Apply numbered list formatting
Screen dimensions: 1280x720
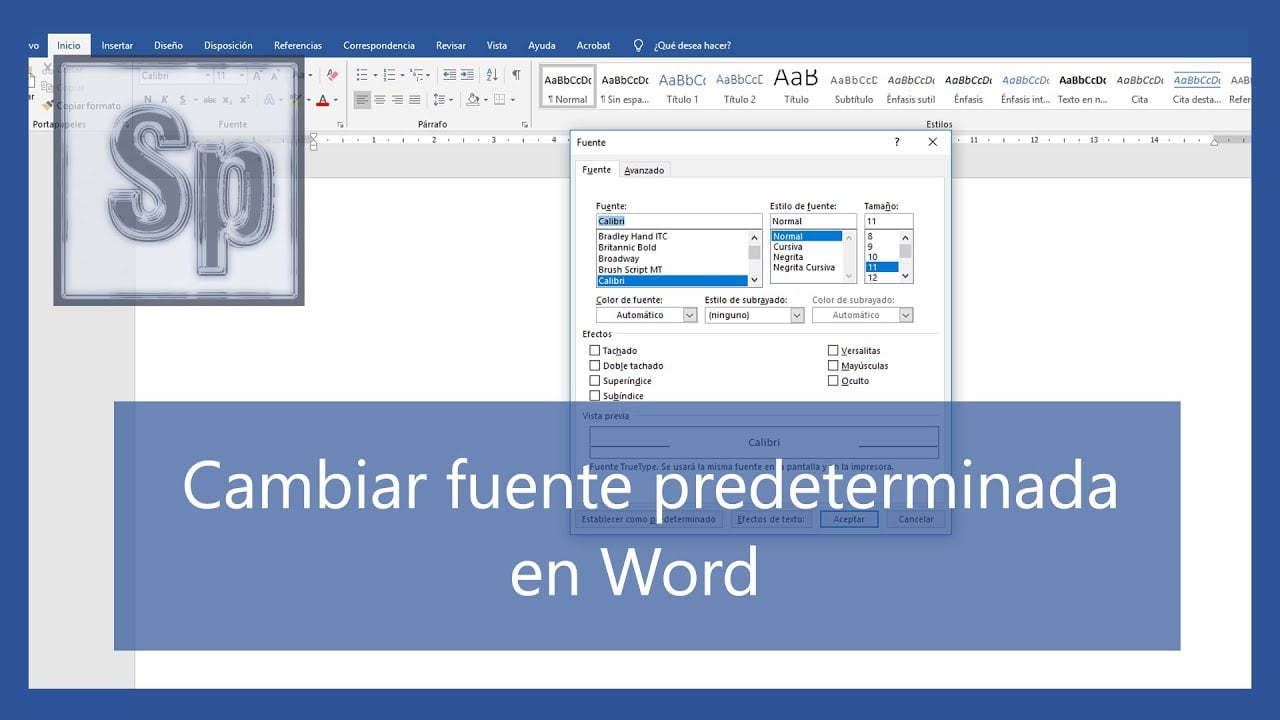389,75
